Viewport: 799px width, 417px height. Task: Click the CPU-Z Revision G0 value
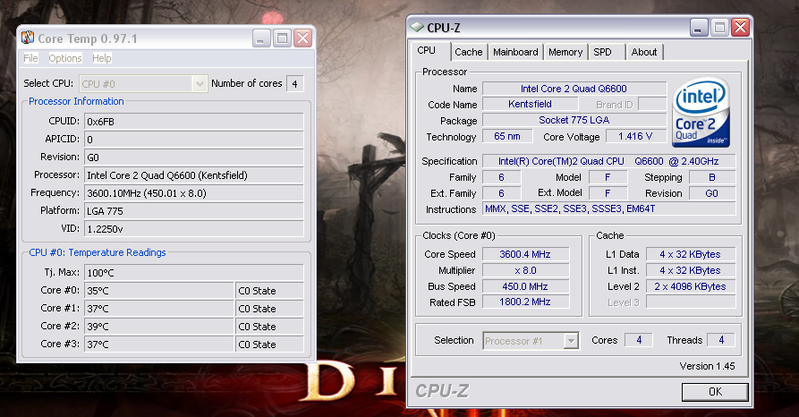coord(712,193)
